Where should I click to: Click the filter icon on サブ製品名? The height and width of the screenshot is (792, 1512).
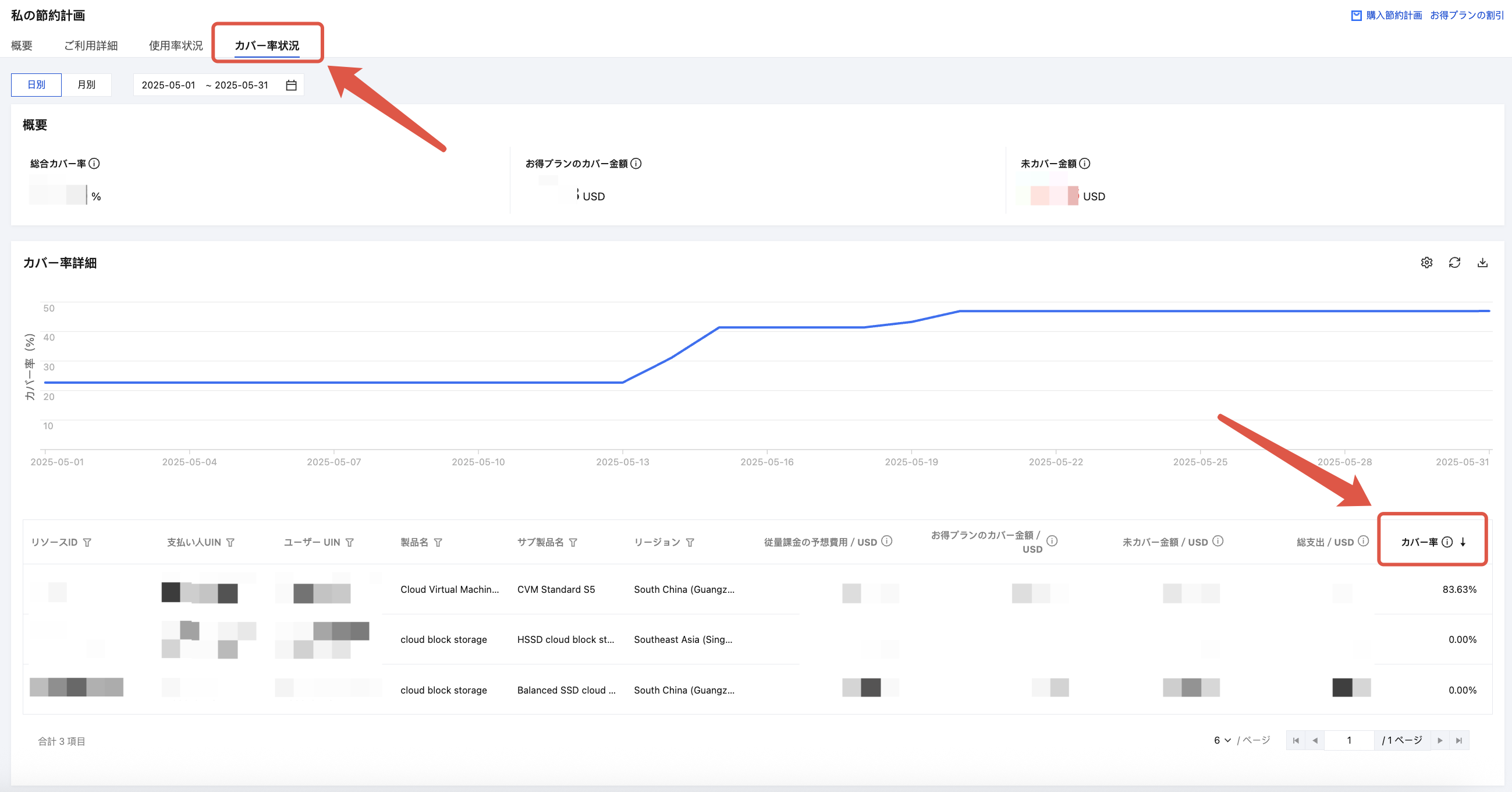click(573, 542)
